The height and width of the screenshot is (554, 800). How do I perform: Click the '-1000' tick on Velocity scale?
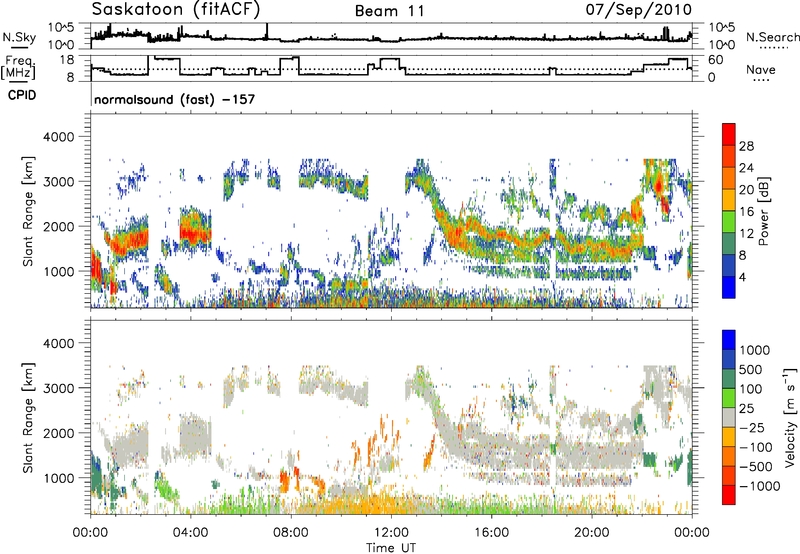[x=759, y=486]
